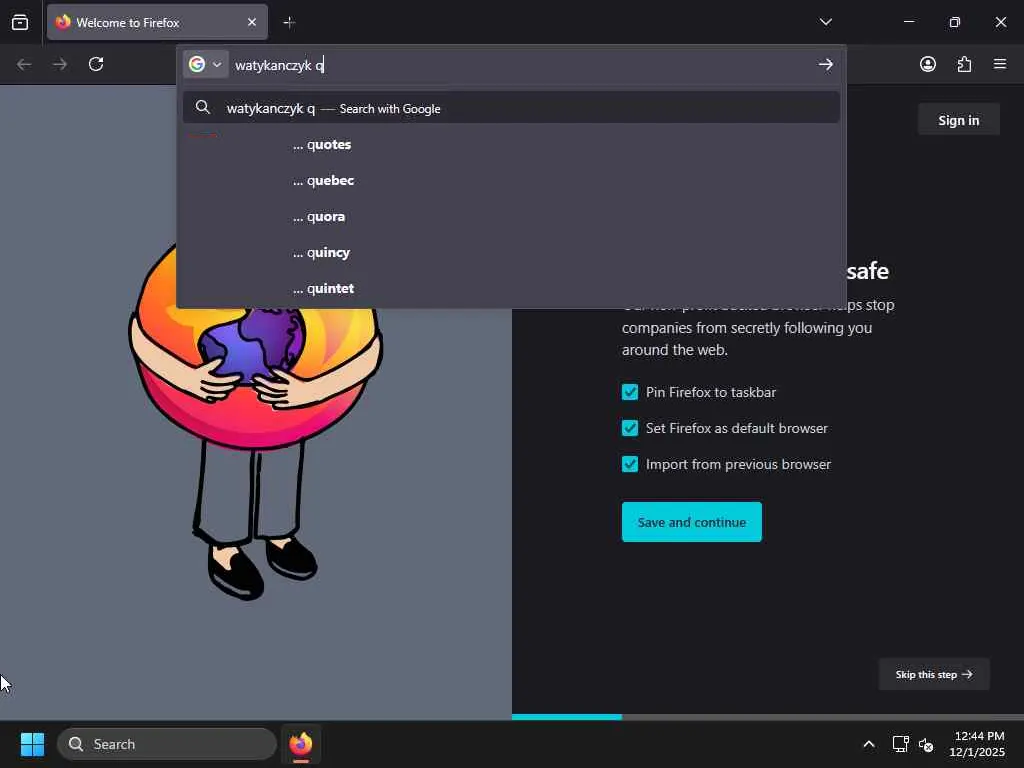Viewport: 1024px width, 768px height.
Task: Choose the 'quora' search suggestion
Action: [511, 216]
